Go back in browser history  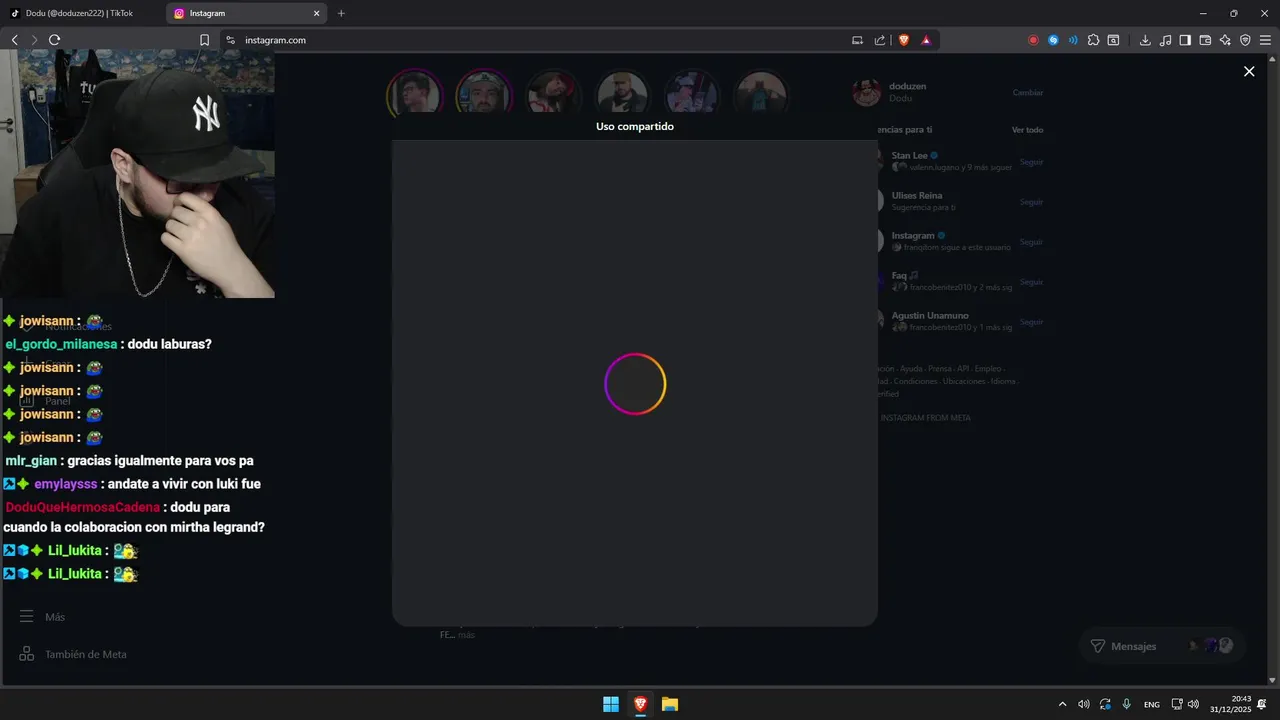(15, 40)
